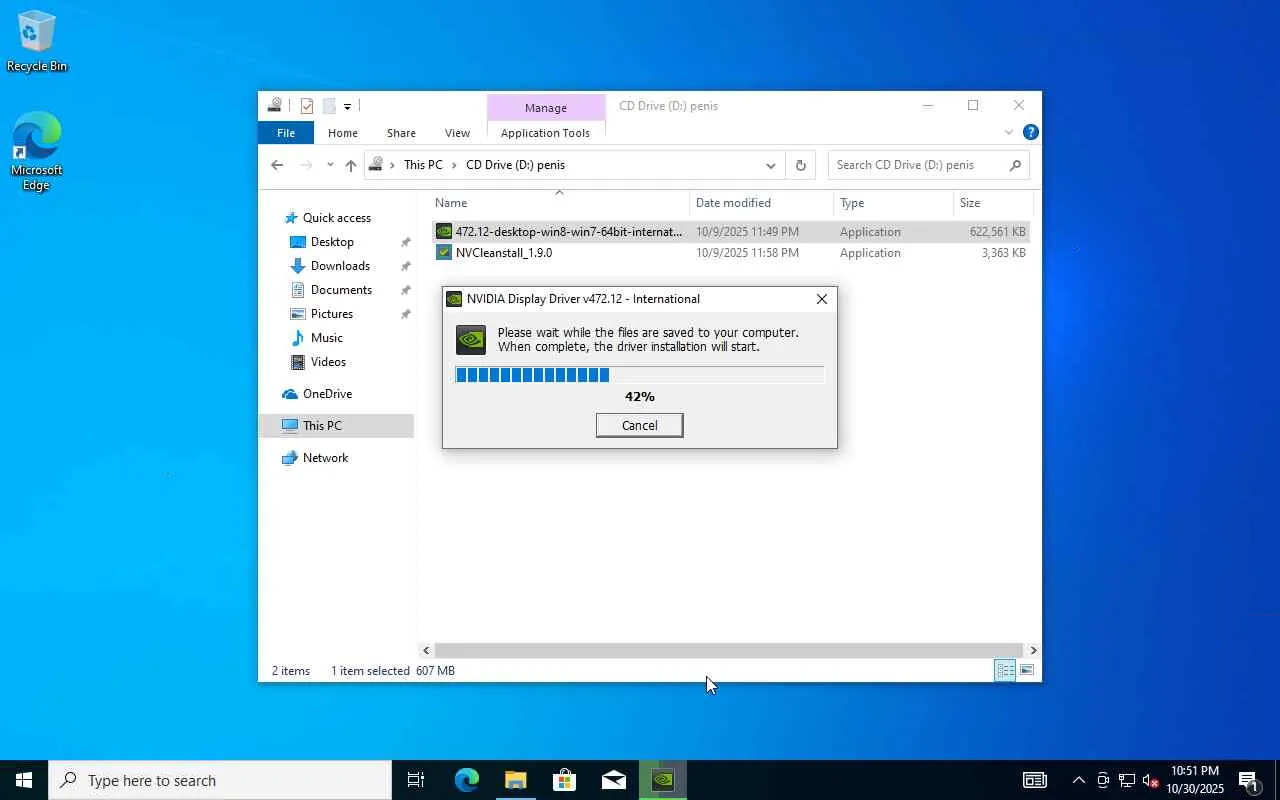Open Videos in navigation pane
This screenshot has width=1280, height=800.
[328, 362]
